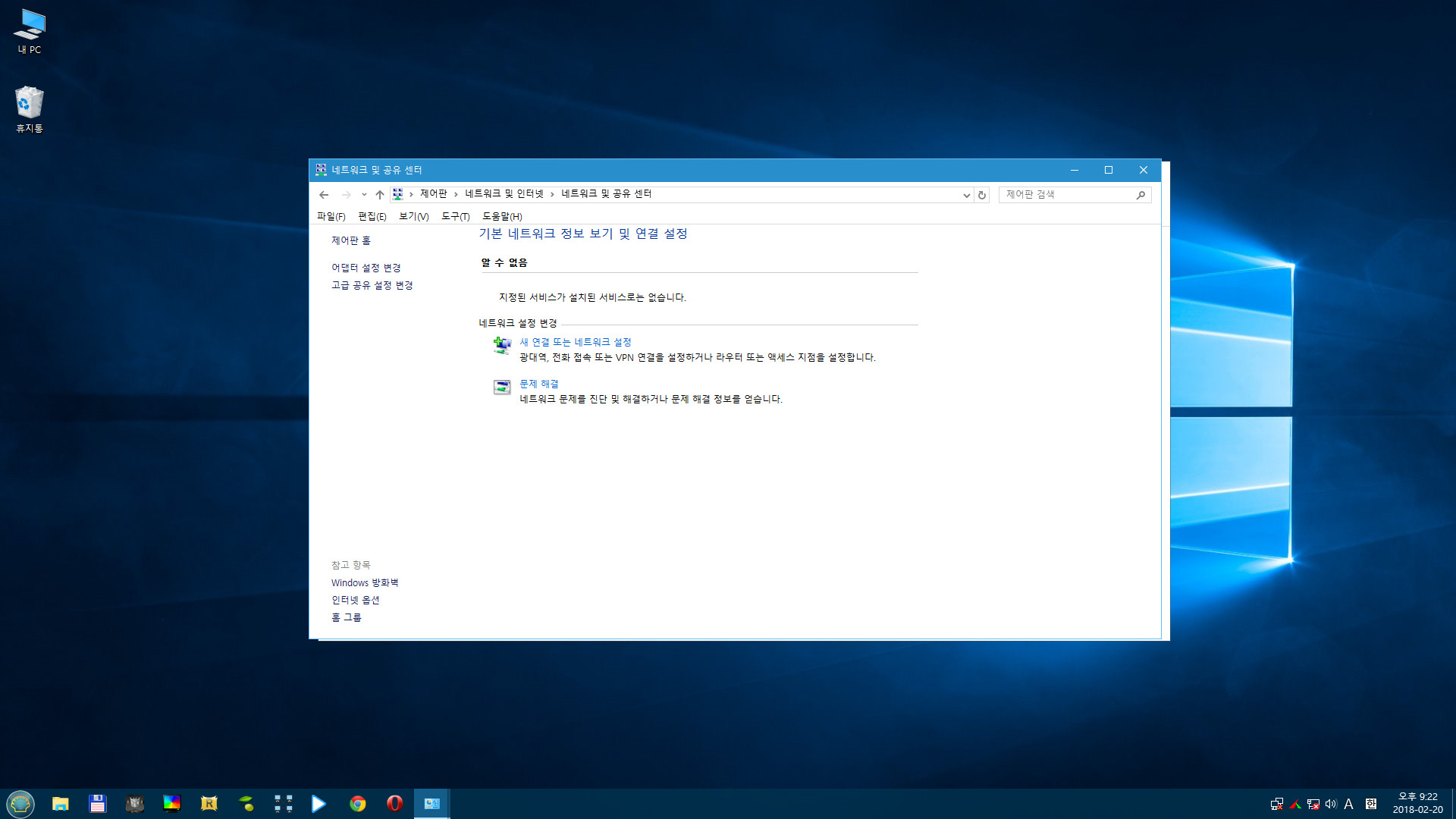Open the green olive taskbar app
This screenshot has height=819, width=1456.
point(246,804)
